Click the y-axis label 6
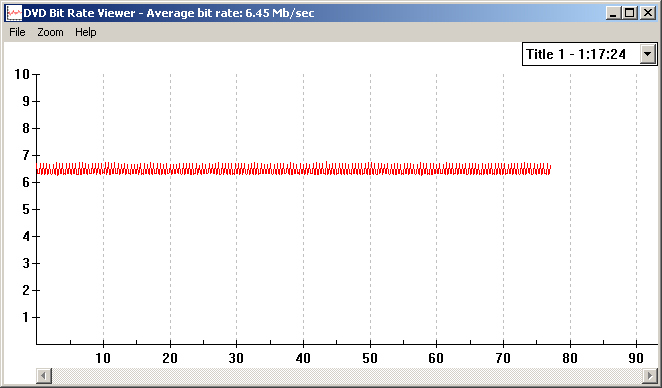Screen dimensions: 662x388 pyautogui.click(x=26, y=182)
